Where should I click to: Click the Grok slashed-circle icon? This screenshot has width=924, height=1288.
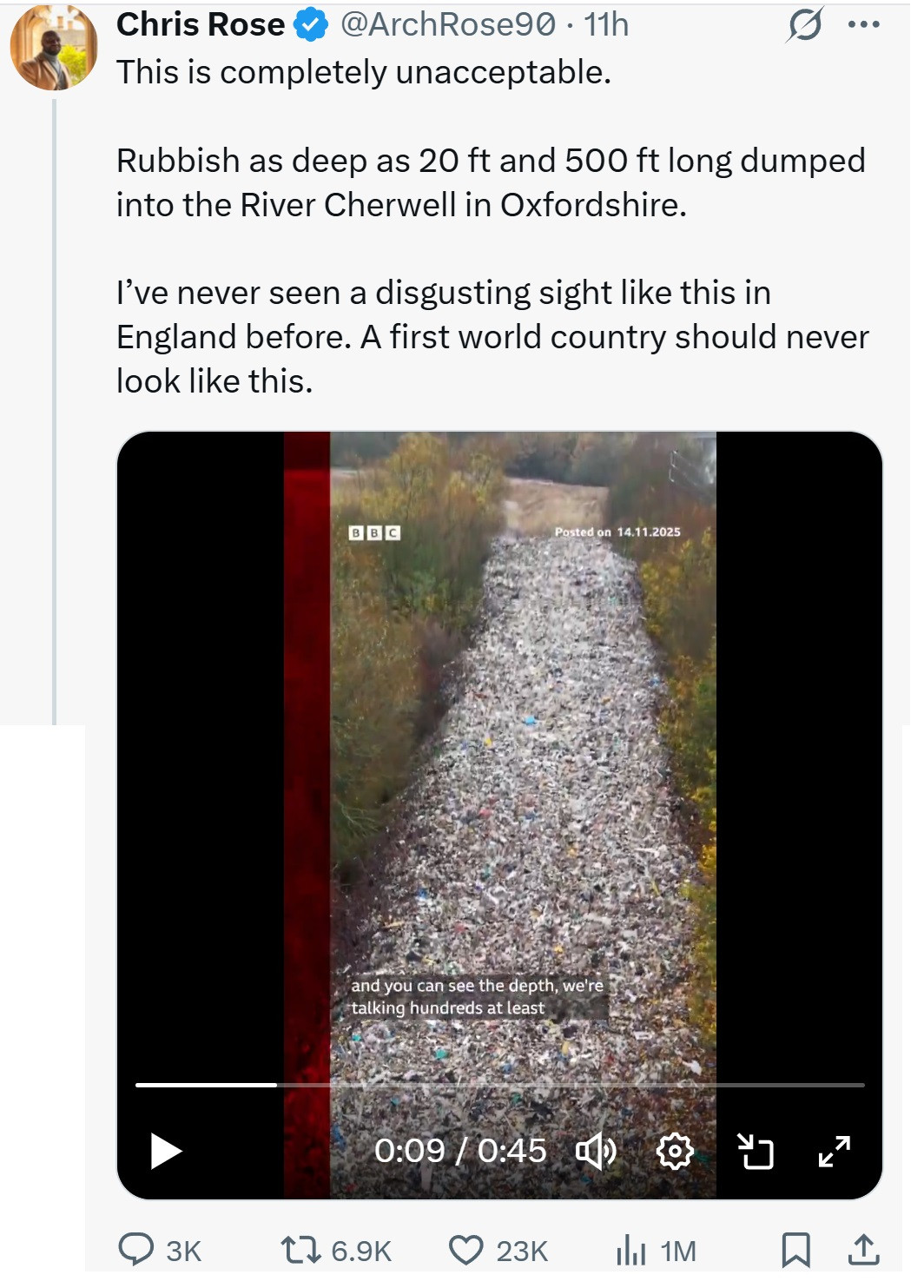(803, 24)
